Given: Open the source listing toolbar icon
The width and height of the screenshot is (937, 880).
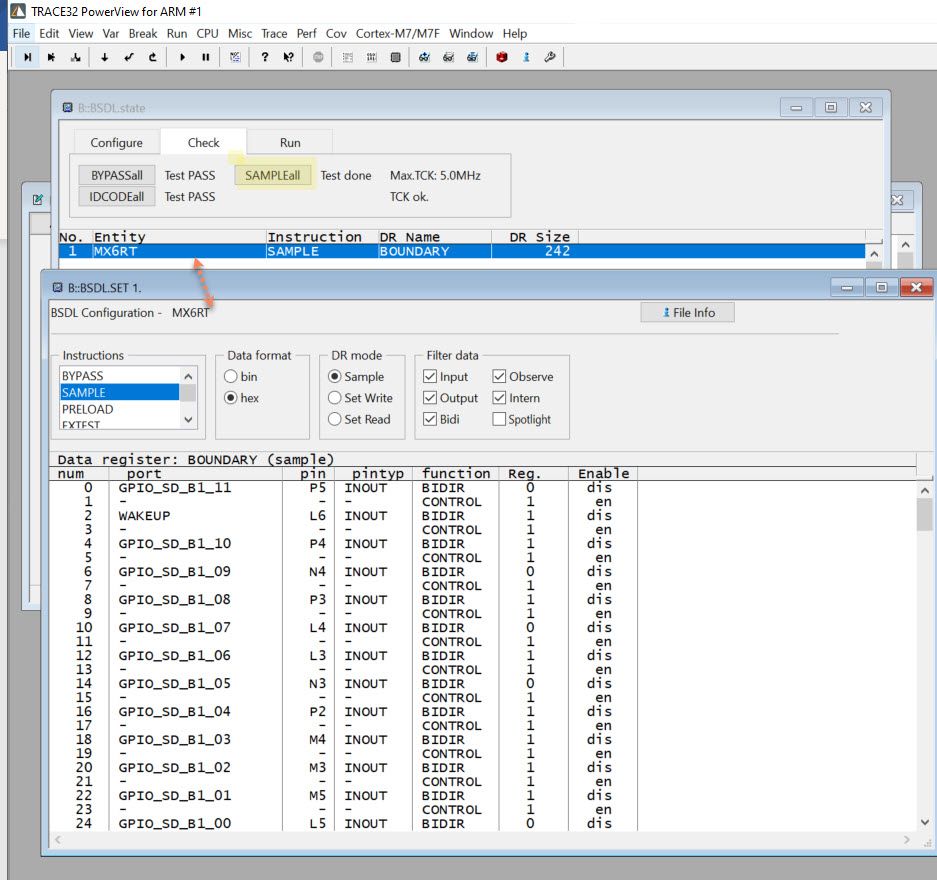Looking at the screenshot, I should pyautogui.click(x=348, y=57).
